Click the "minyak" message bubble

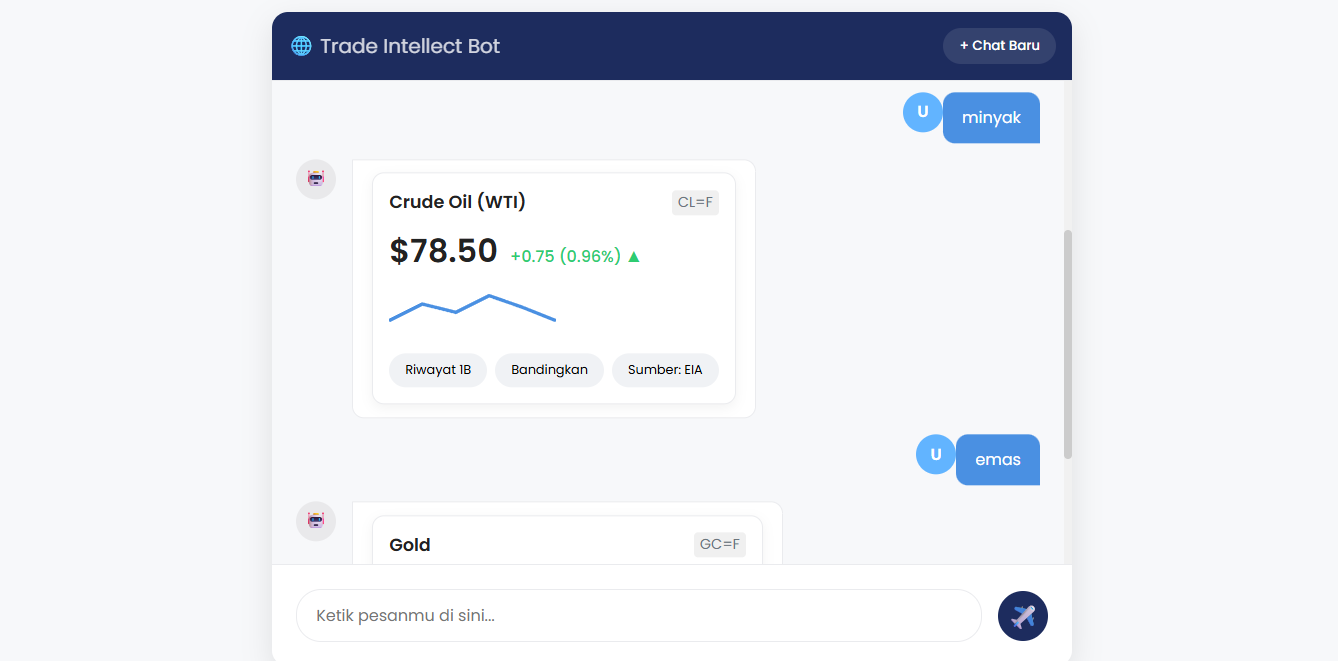[991, 118]
